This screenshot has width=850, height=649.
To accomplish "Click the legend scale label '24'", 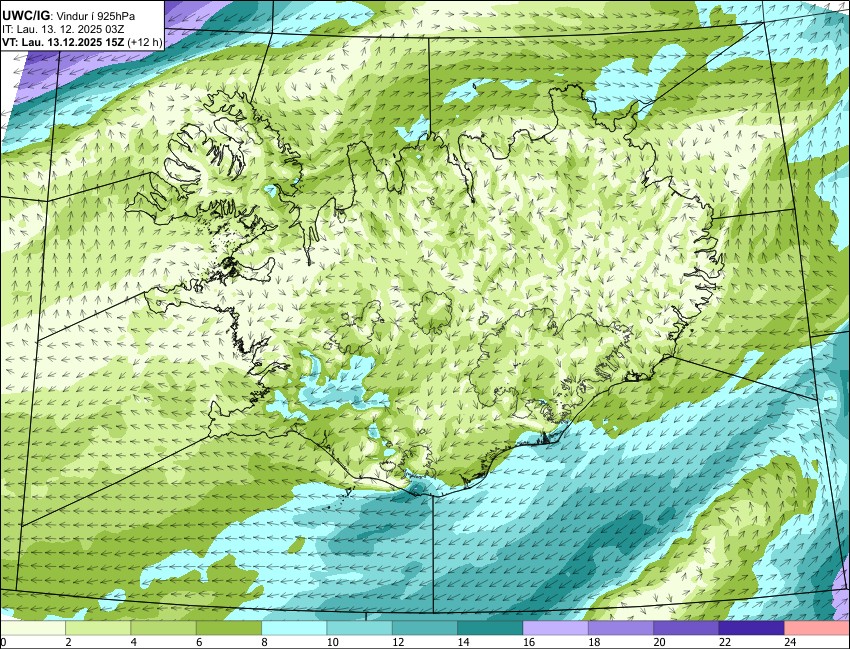I will (790, 642).
